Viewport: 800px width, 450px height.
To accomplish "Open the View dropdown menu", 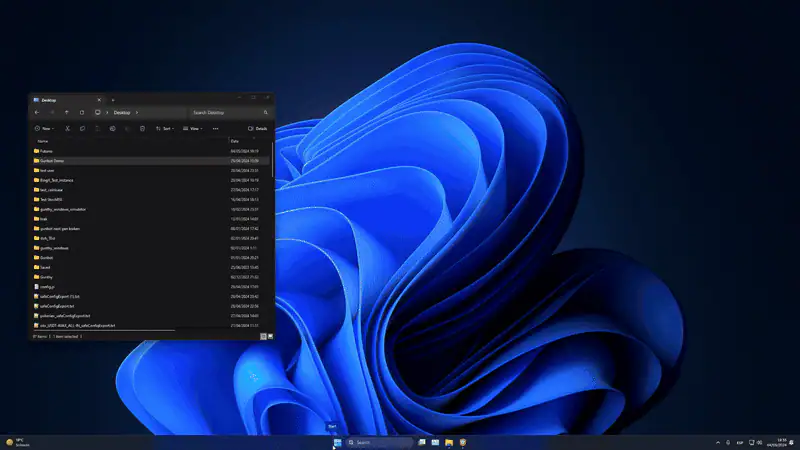I will pos(192,129).
